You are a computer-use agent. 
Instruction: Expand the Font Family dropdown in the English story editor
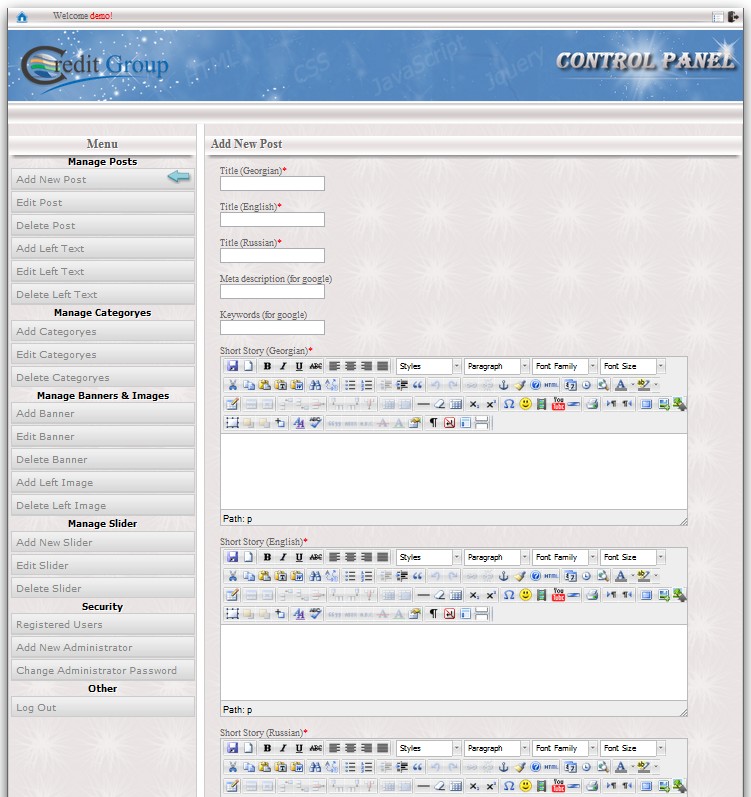[564, 557]
